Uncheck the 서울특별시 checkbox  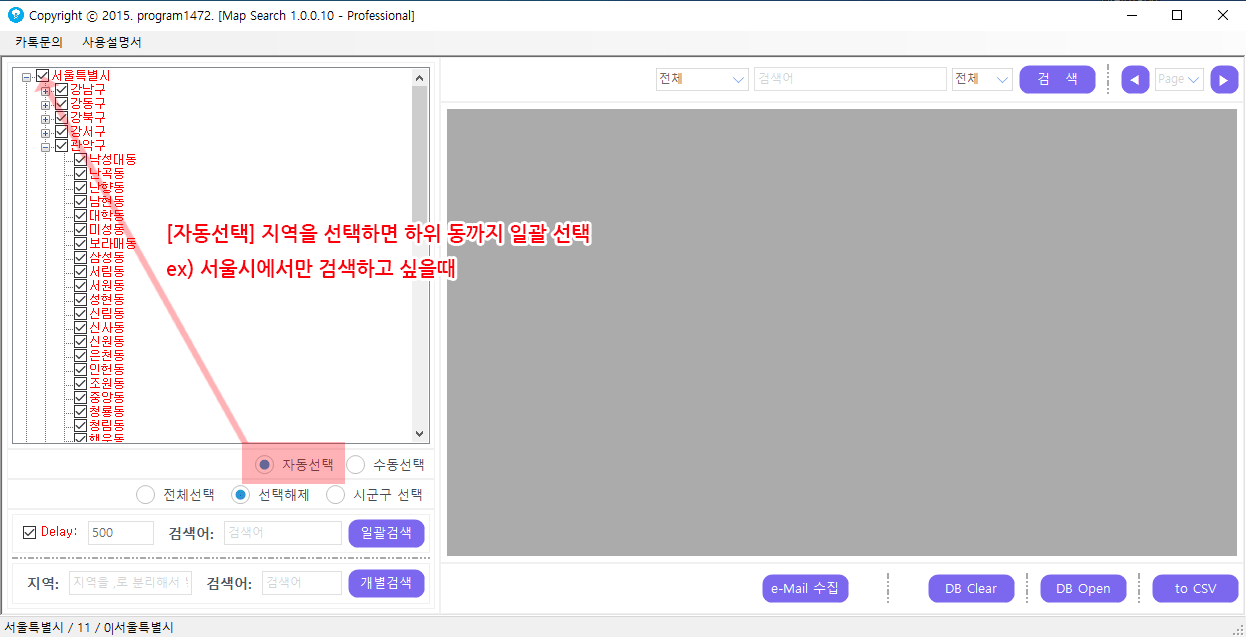[43, 76]
